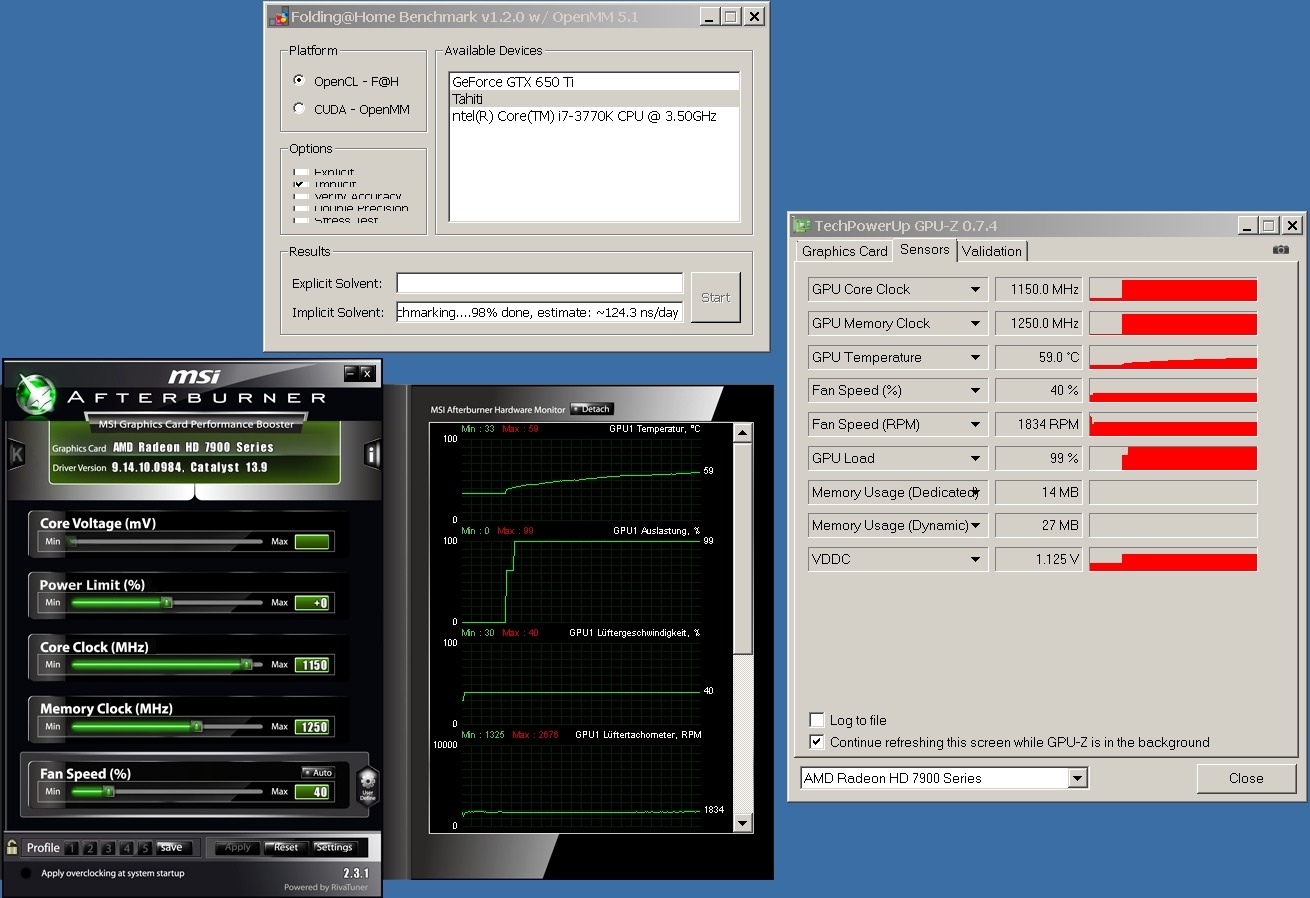Click the Core Clock slider handle
1310x898 pixels.
[246, 665]
